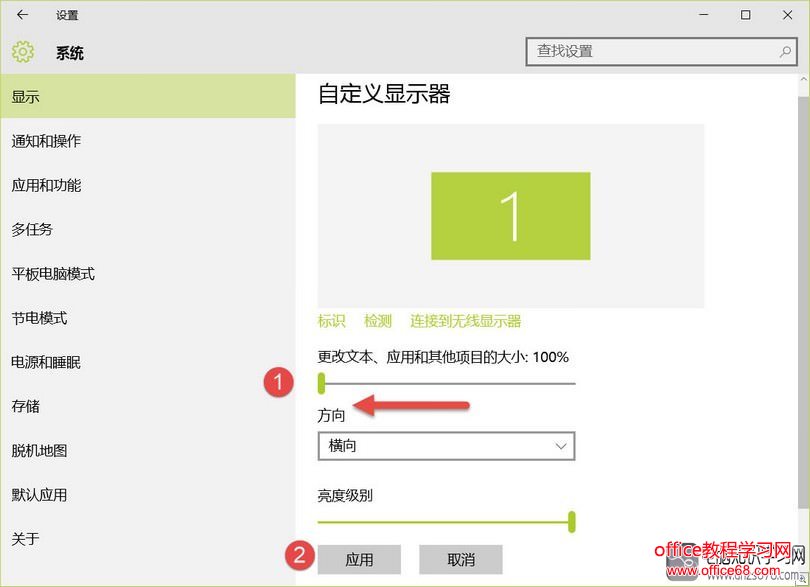This screenshot has width=810, height=587.
Task: Adjust the 亮度级别 brightness slider
Action: [x=571, y=522]
